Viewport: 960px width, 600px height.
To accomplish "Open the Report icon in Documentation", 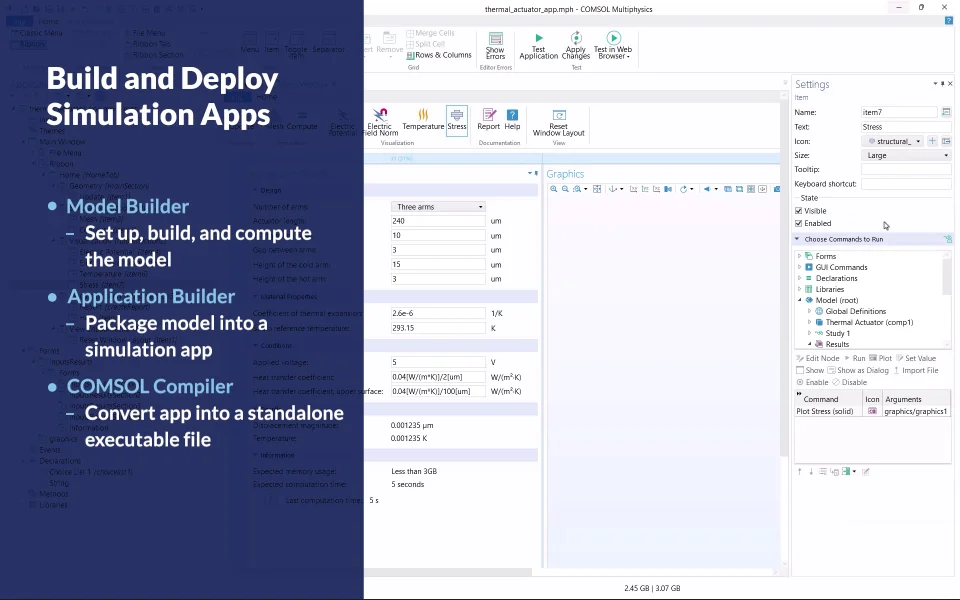I will (489, 114).
